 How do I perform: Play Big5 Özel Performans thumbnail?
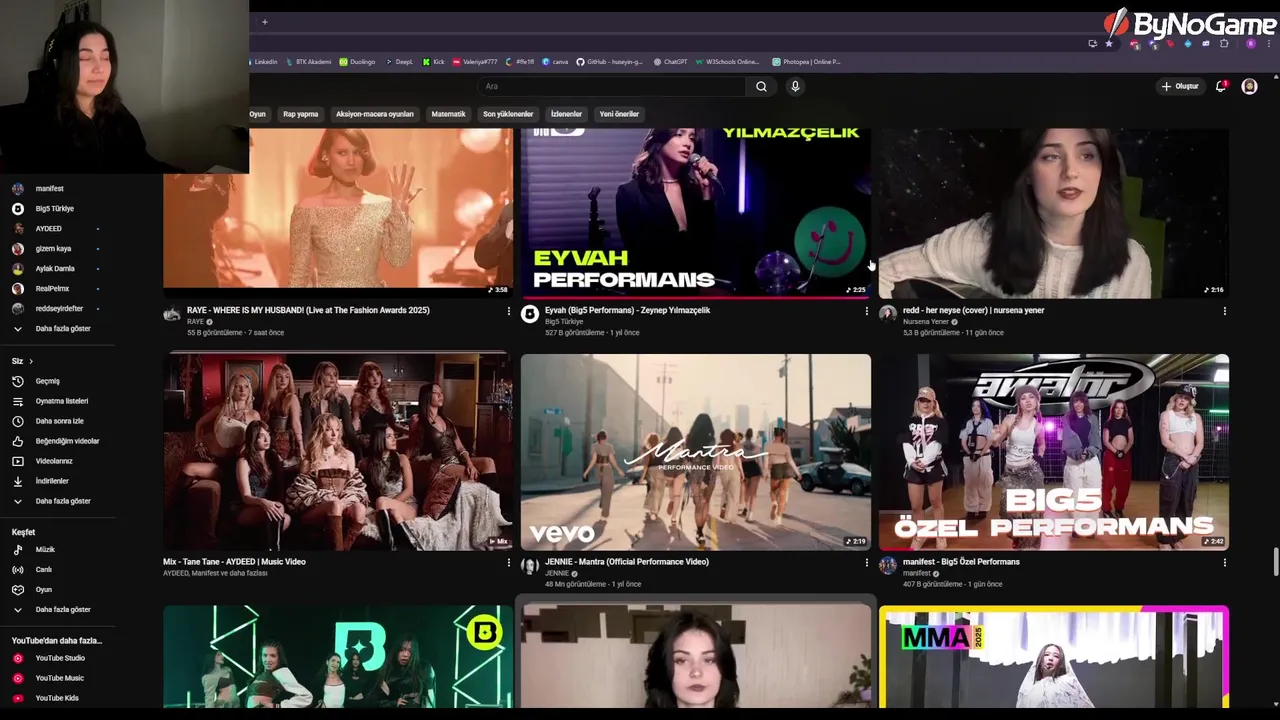(1054, 452)
